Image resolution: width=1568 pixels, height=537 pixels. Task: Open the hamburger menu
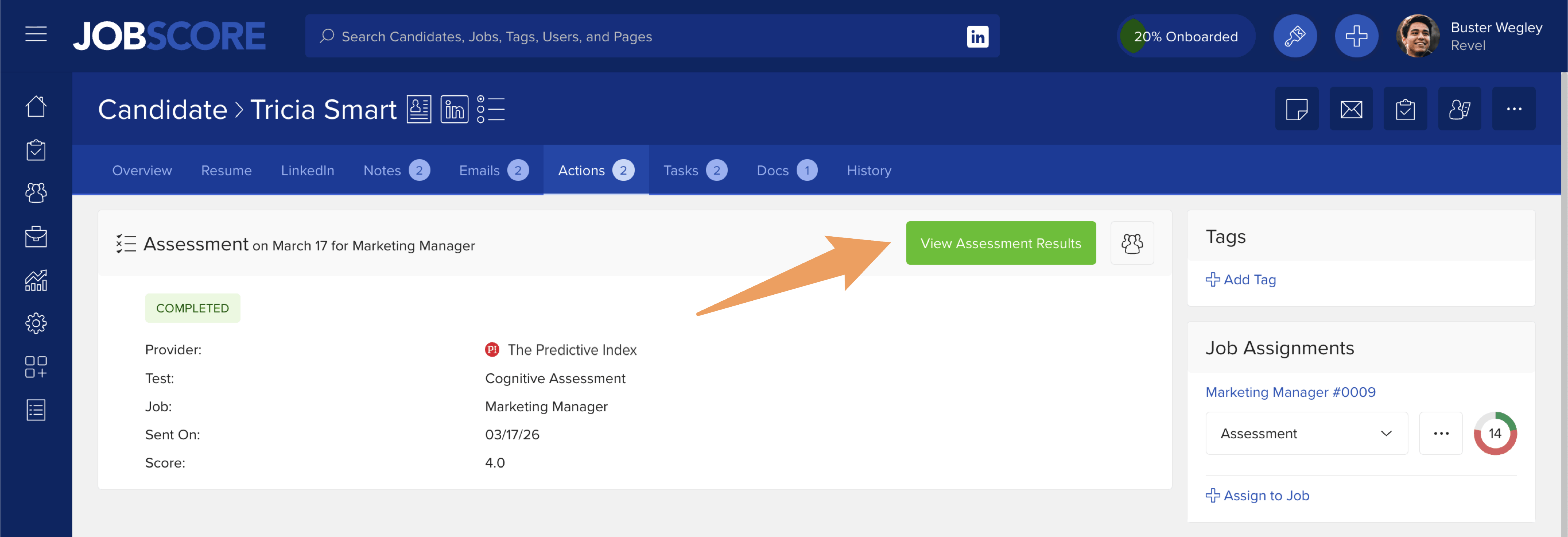36,35
